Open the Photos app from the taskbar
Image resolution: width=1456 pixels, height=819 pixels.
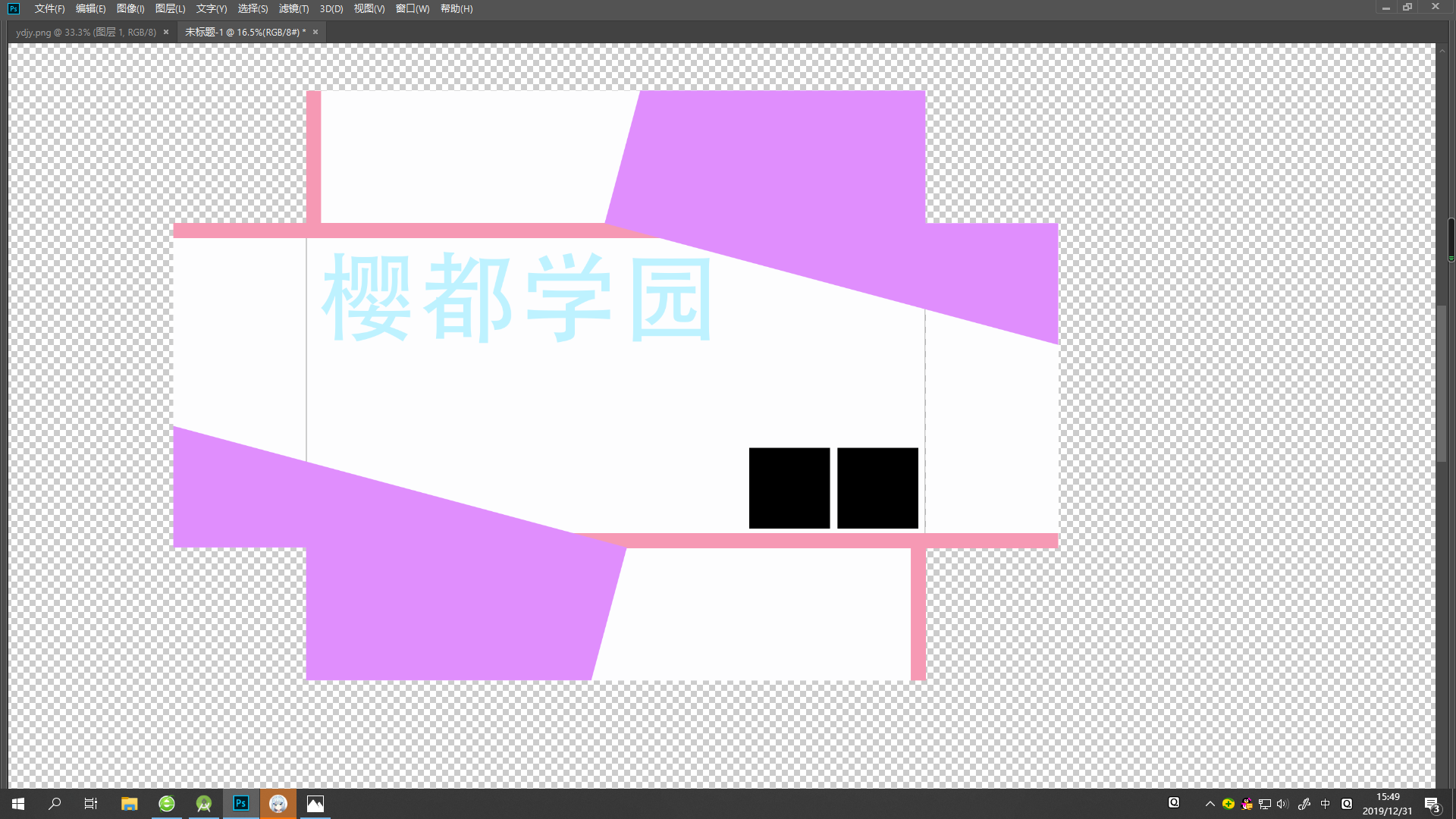click(315, 804)
